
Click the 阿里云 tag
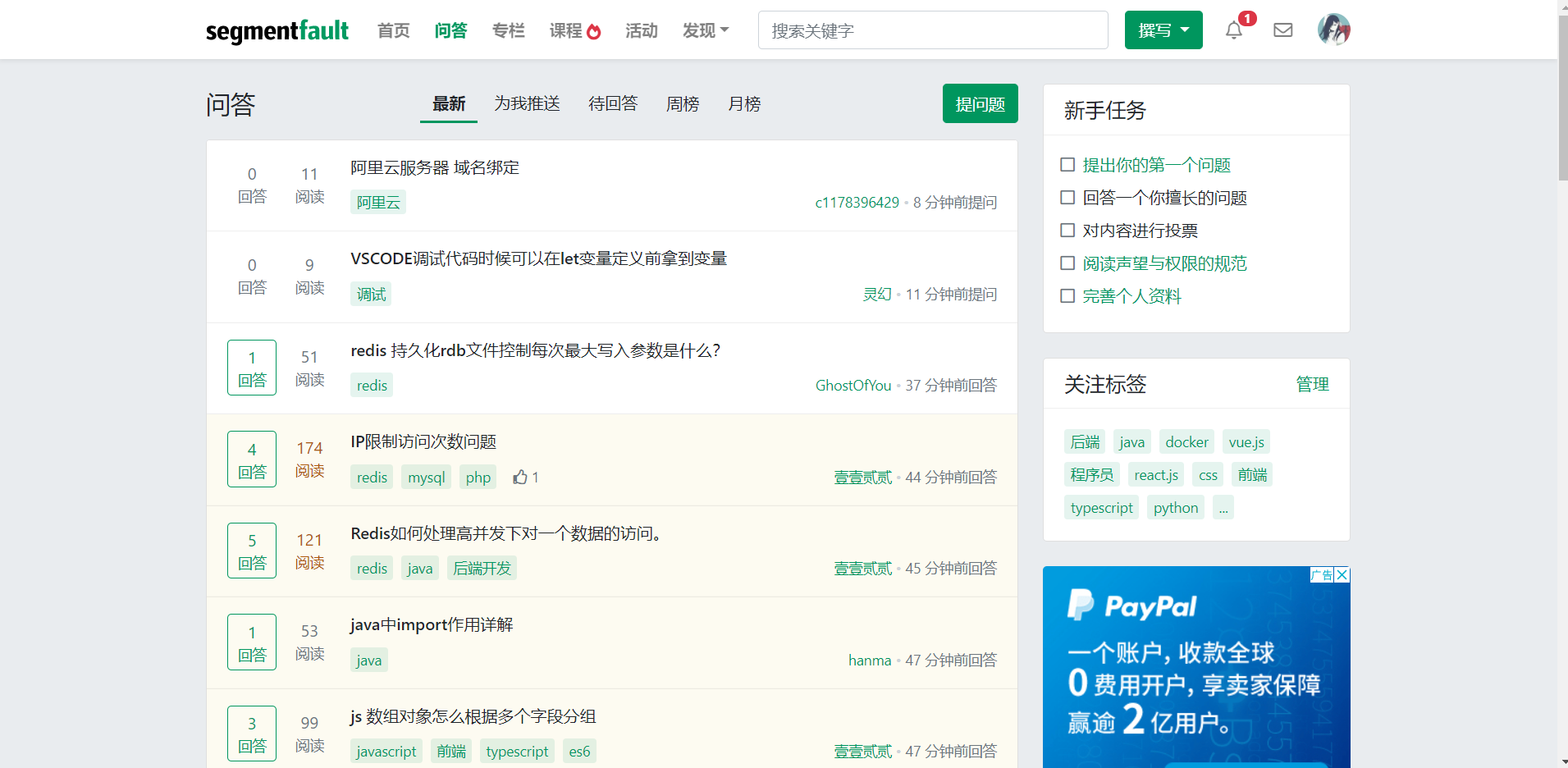(378, 203)
